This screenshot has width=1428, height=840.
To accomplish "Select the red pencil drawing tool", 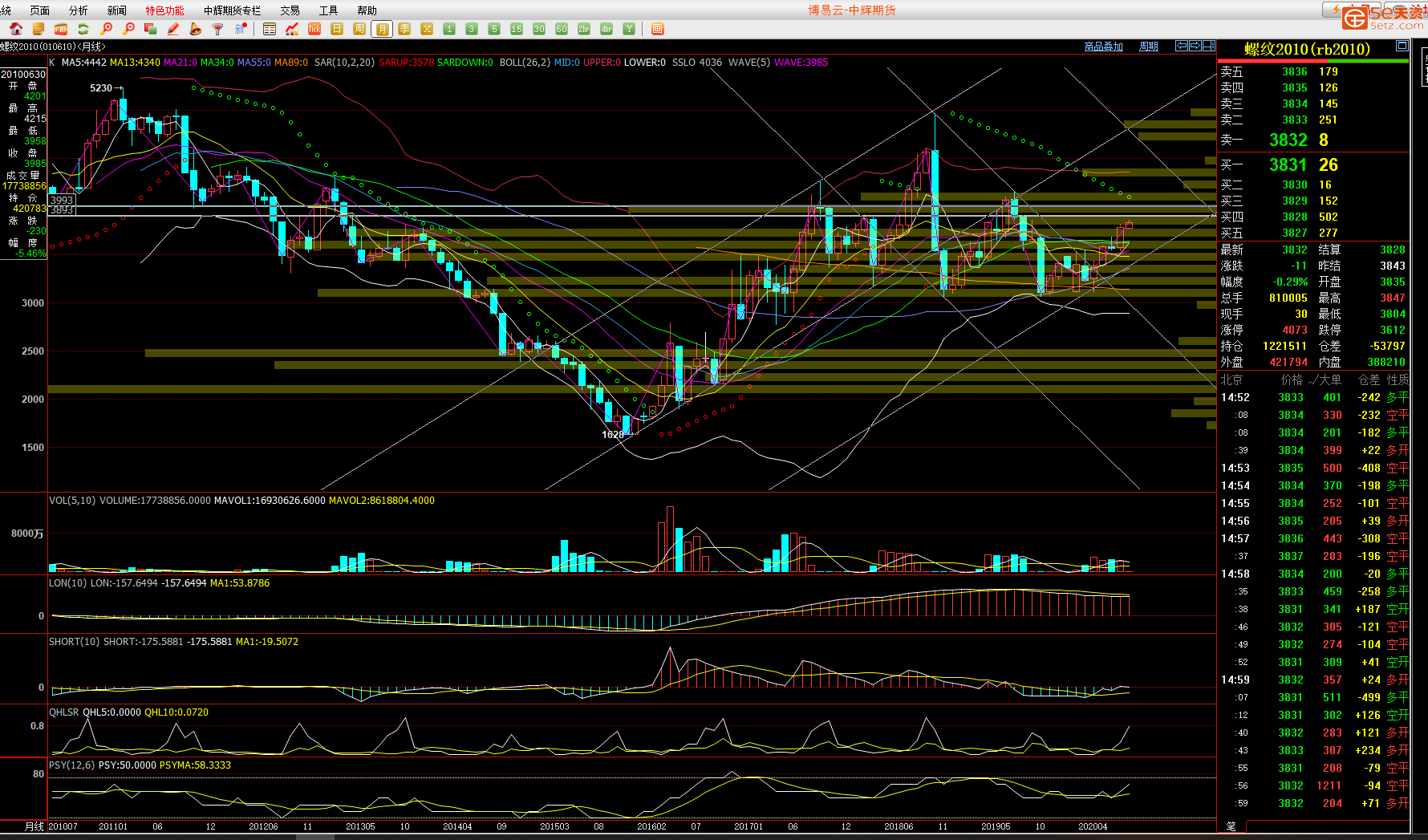I will (173, 29).
